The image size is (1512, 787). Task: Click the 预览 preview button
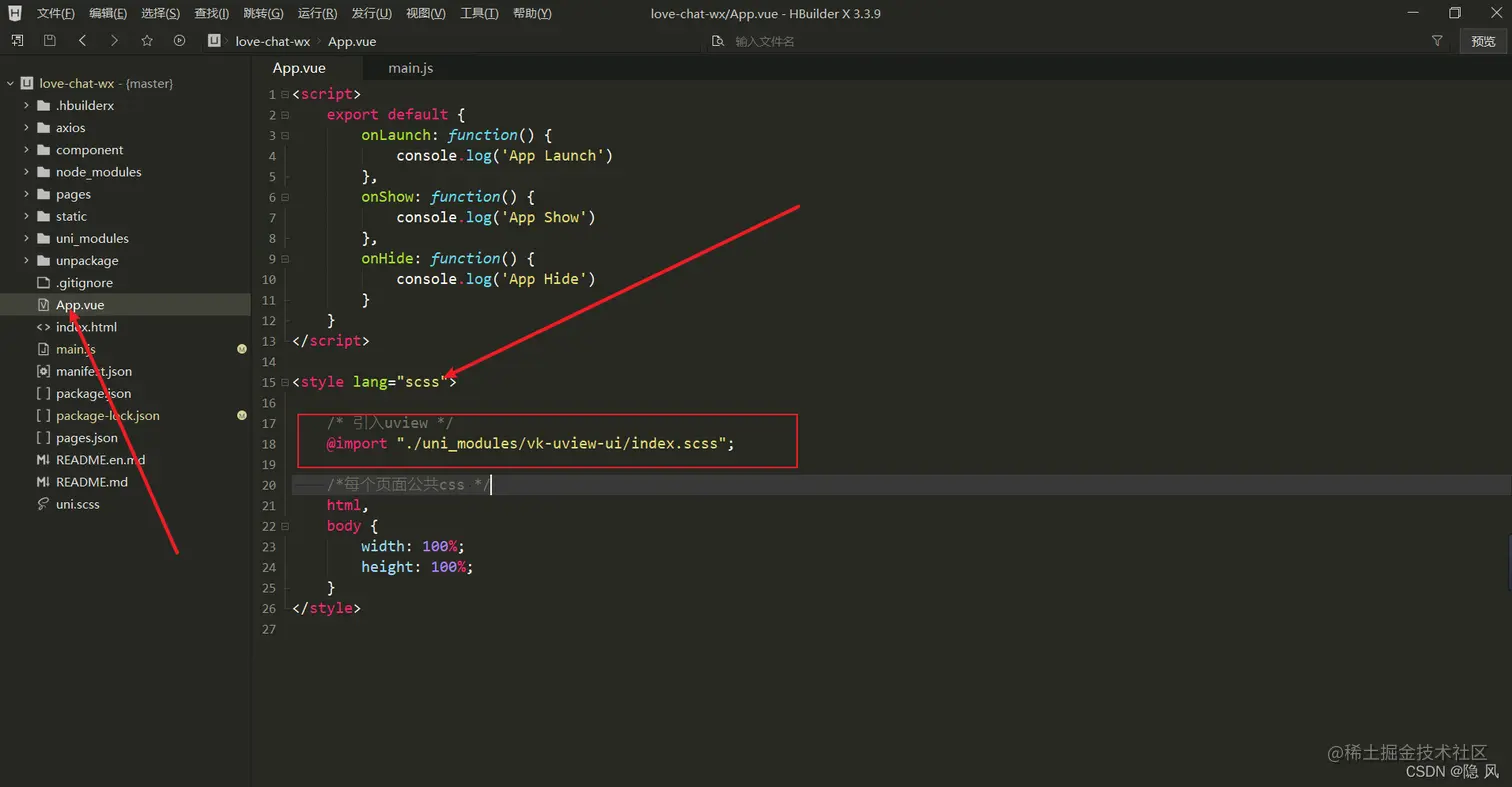pyautogui.click(x=1483, y=41)
